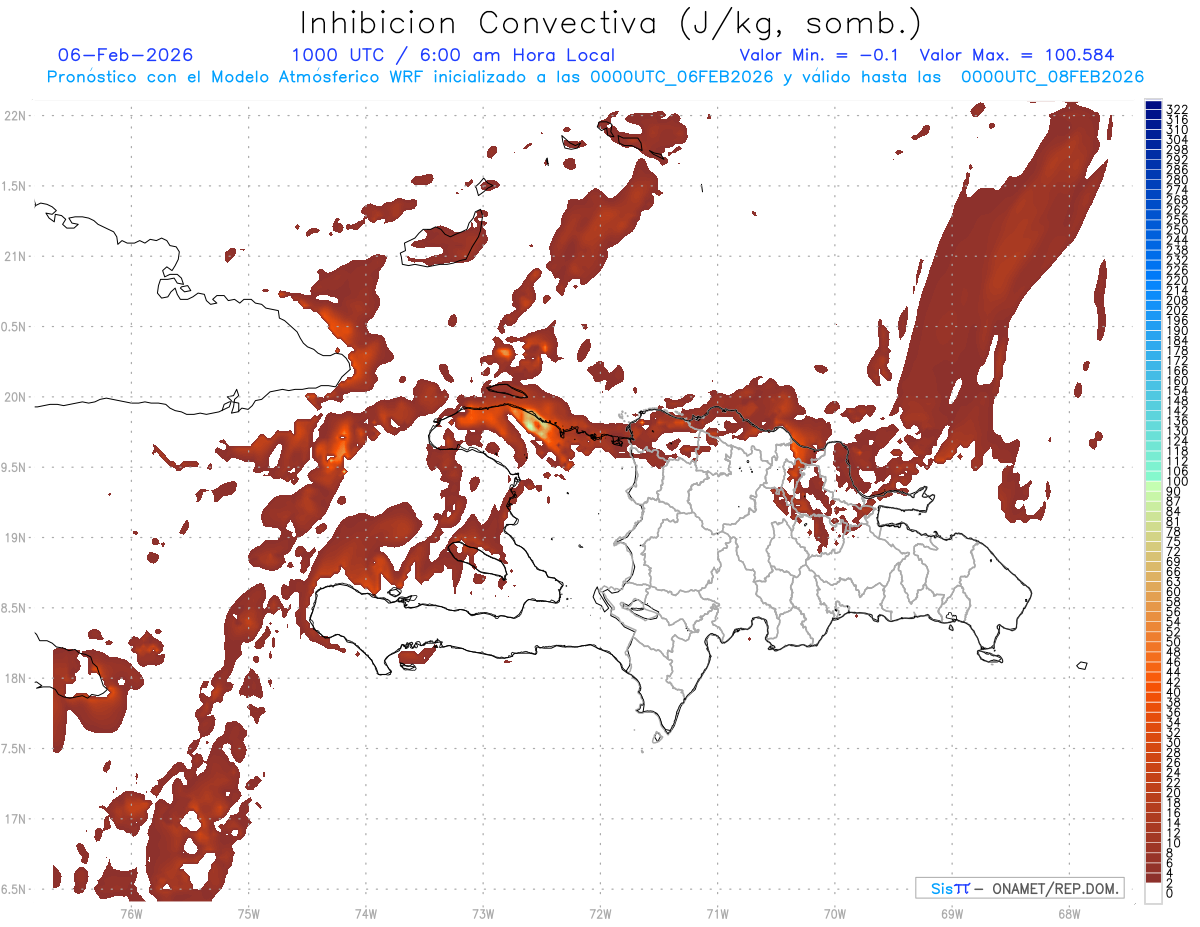Image resolution: width=1200 pixels, height=927 pixels.
Task: Click the '6.5N' half-degree latitude label
Action: (15, 889)
